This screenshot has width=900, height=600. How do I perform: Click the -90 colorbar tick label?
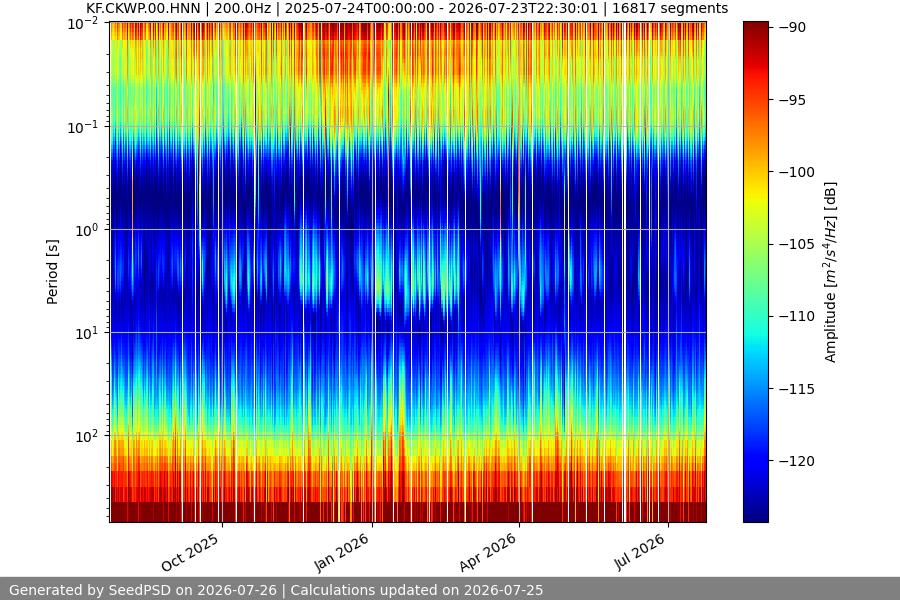pyautogui.click(x=793, y=28)
